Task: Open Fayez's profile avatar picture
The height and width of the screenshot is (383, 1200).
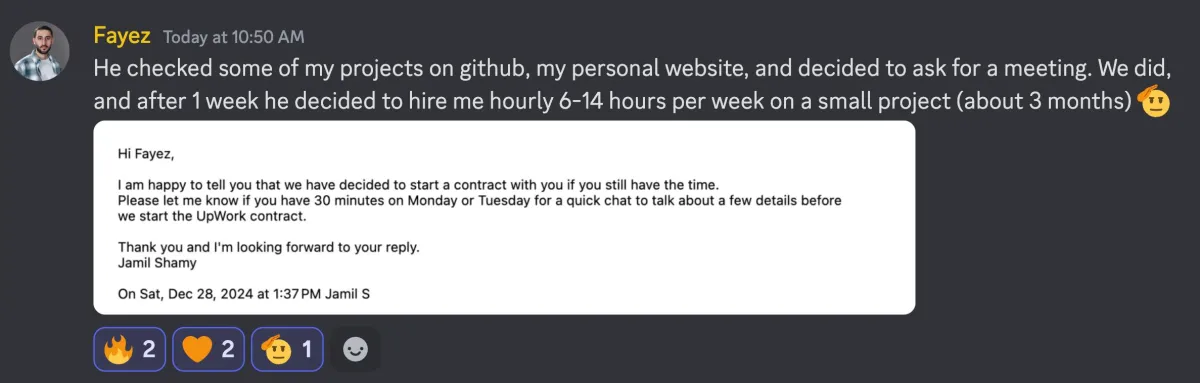Action: [x=41, y=51]
